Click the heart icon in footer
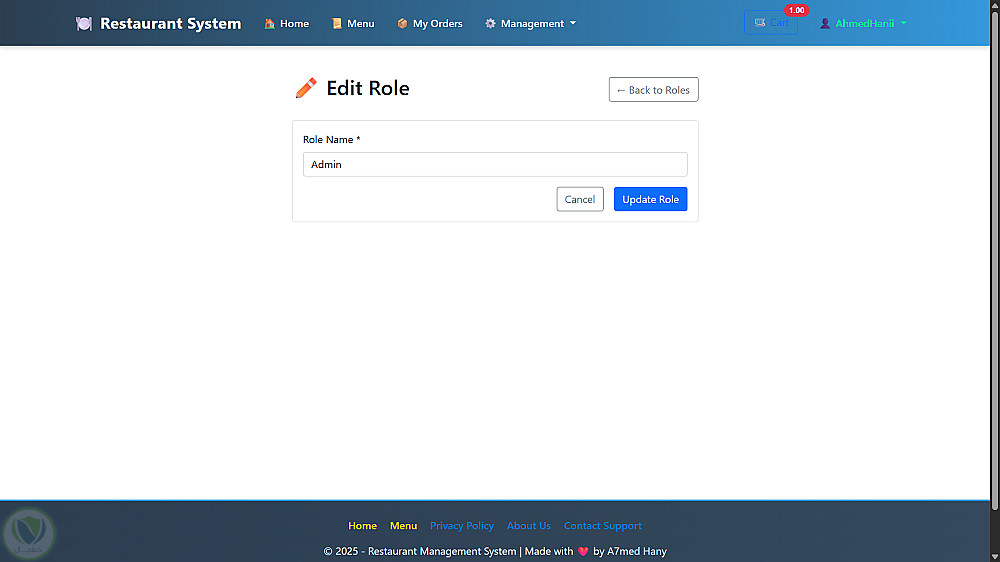Screen dimensions: 1000x562 pyautogui.click(x=583, y=551)
